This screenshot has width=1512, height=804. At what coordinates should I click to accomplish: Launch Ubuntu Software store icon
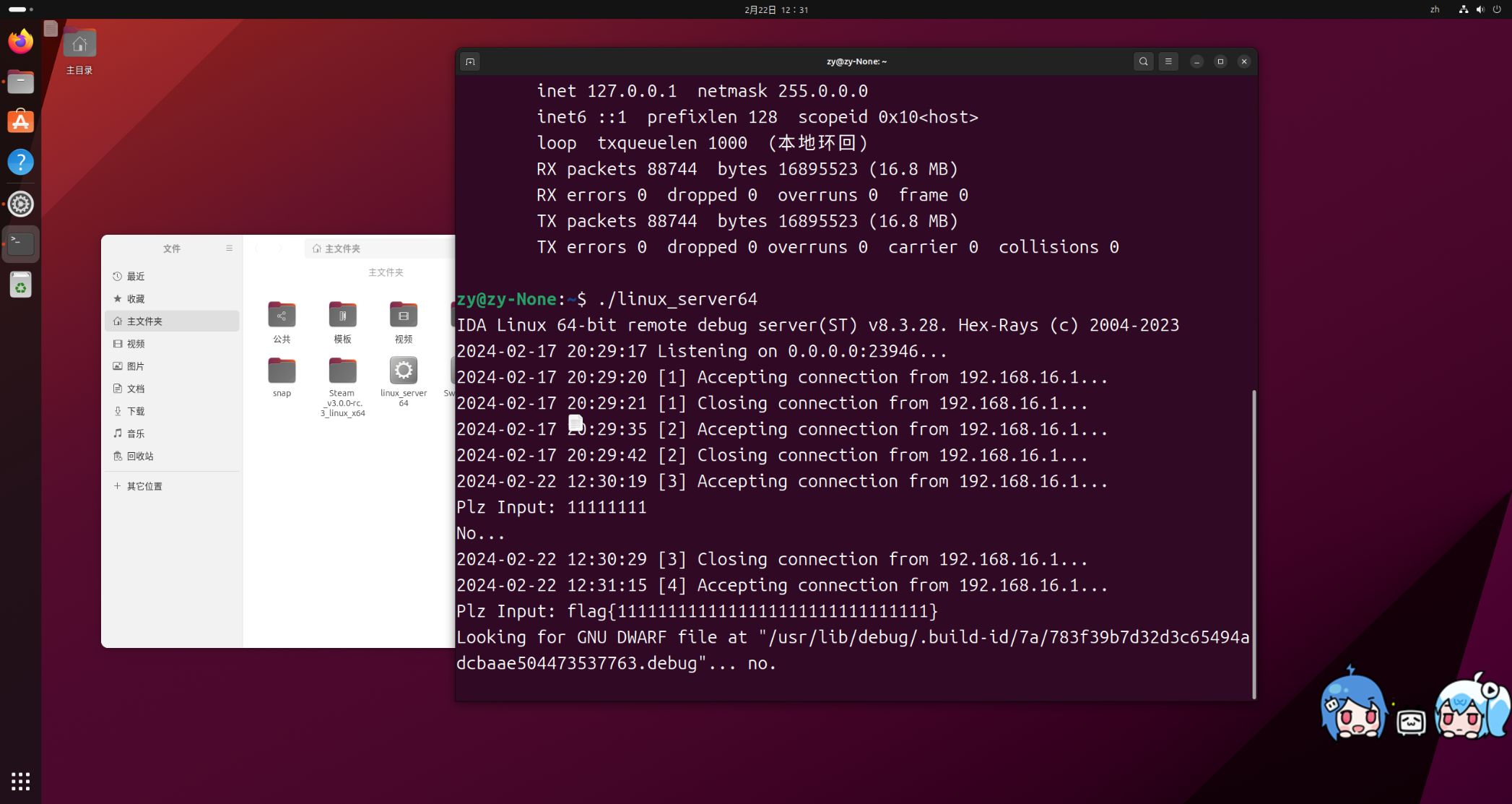click(20, 122)
